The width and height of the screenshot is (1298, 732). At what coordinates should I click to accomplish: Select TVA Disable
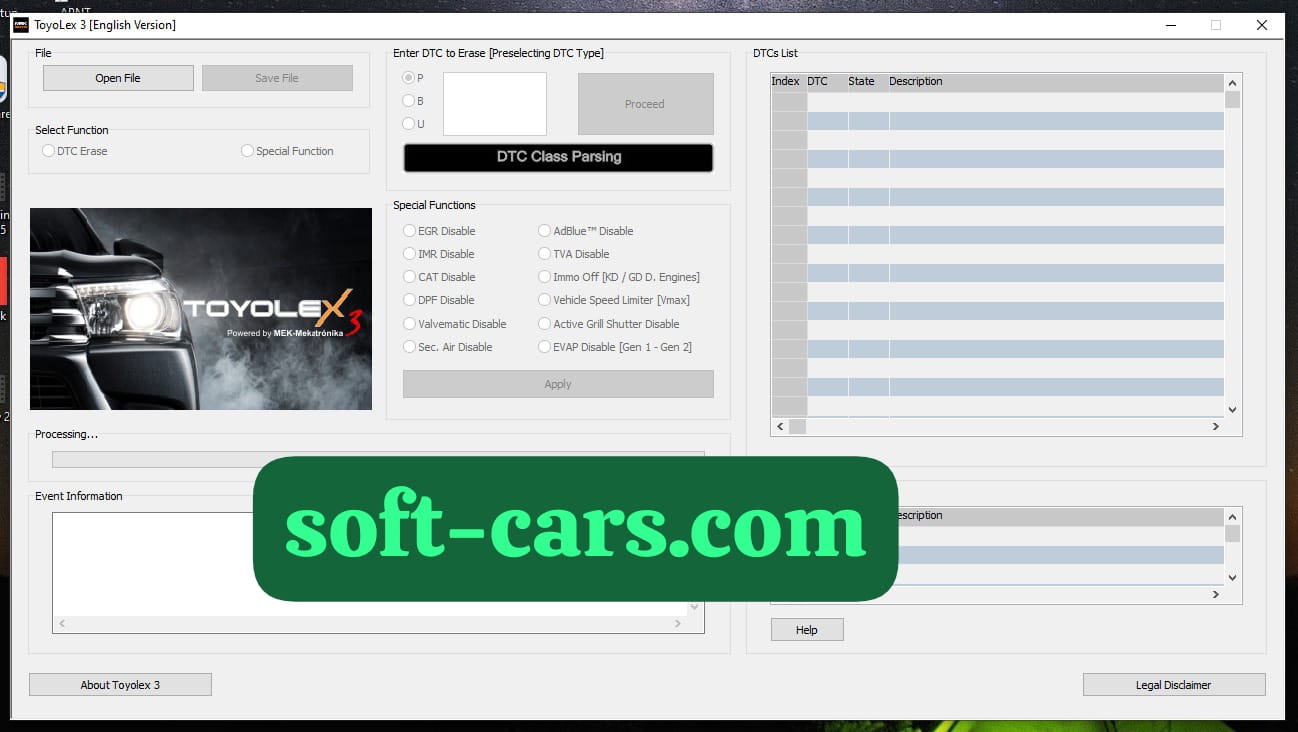[x=574, y=254]
